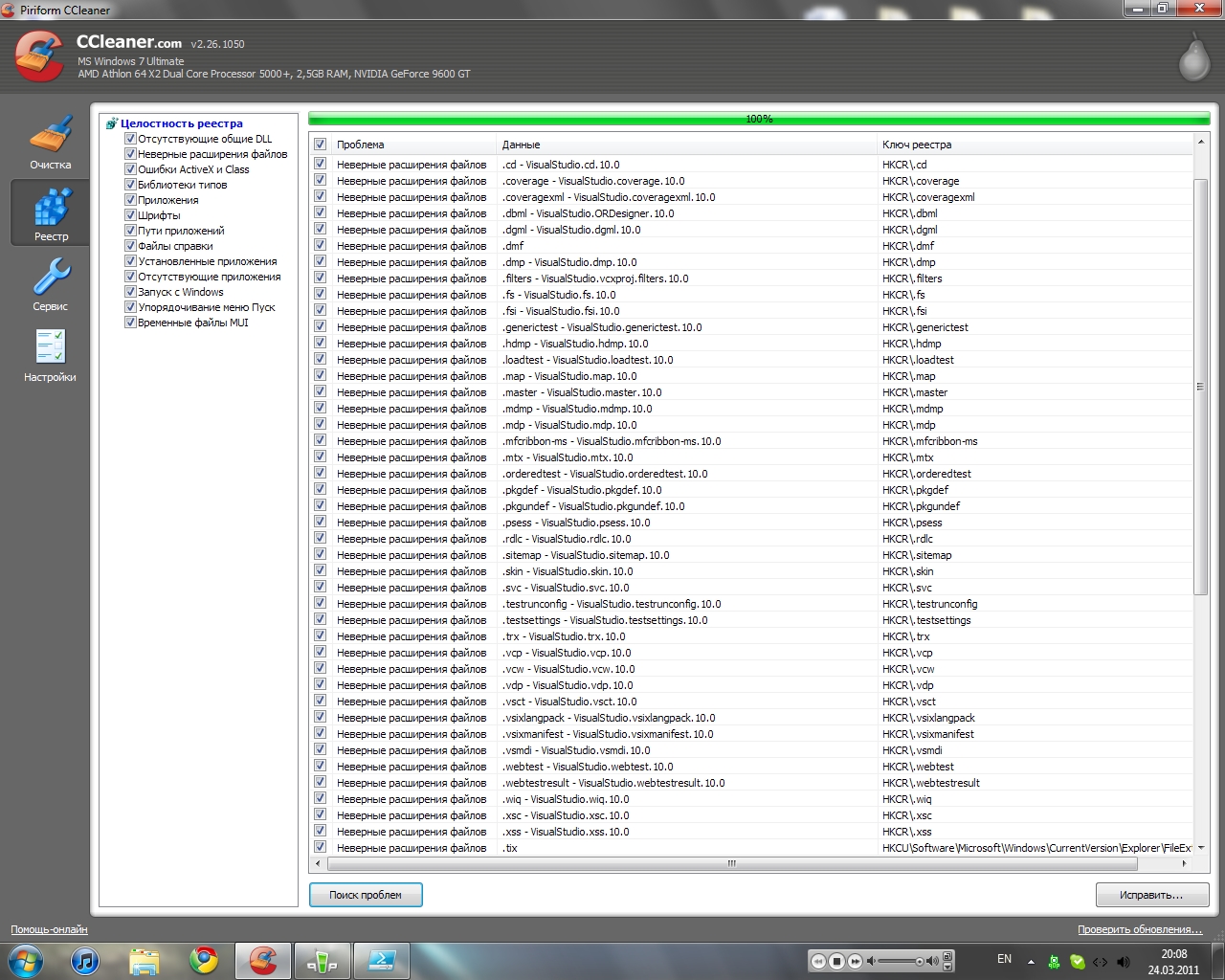1225x980 pixels.
Task: Skip to next track in iTunes mini toolbar
Action: tap(856, 961)
